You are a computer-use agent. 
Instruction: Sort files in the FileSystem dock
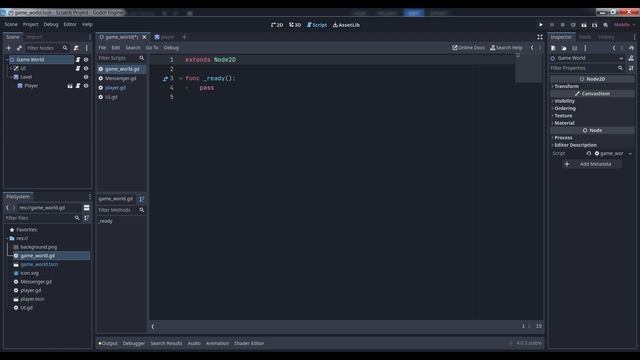point(87,218)
